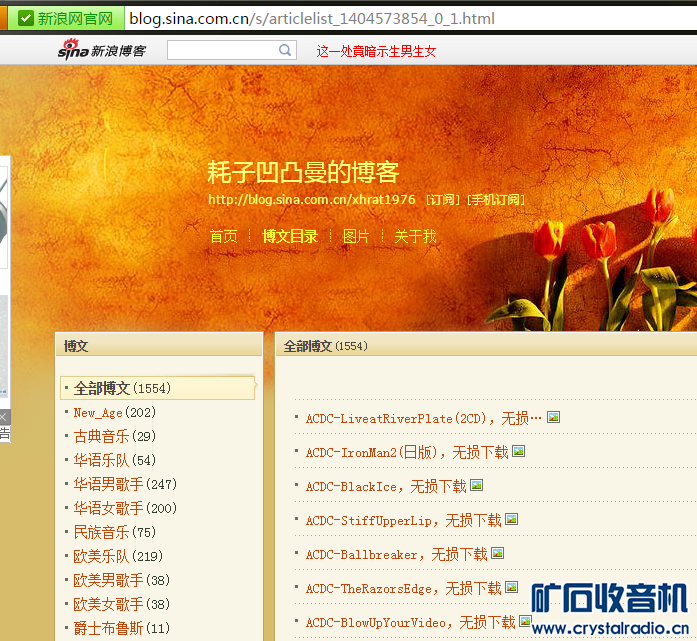The width and height of the screenshot is (697, 641).
Task: Open post ACDC-Ballbreaker 无损下载
Action: pyautogui.click(x=397, y=554)
